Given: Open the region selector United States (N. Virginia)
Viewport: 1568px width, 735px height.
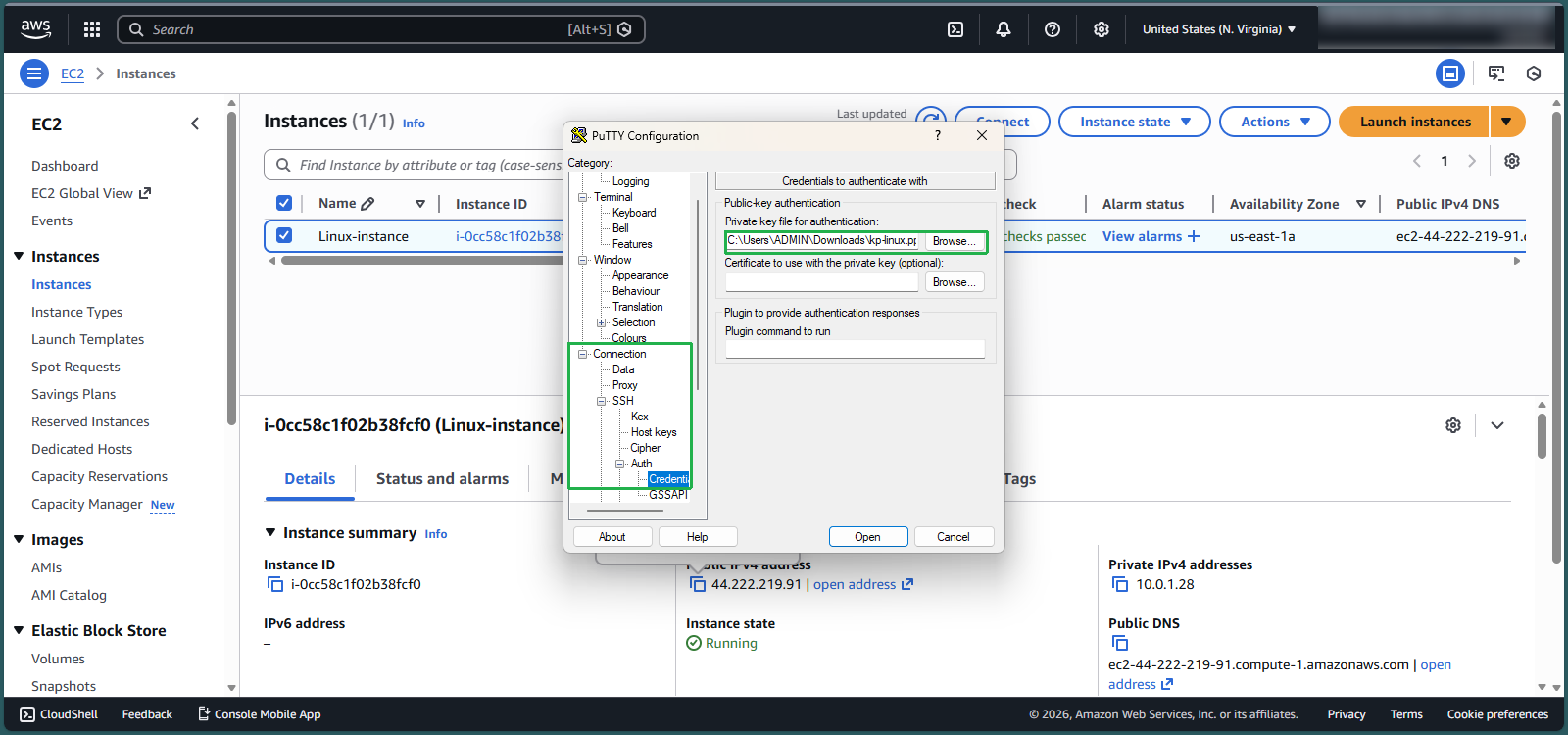Looking at the screenshot, I should click(1219, 29).
